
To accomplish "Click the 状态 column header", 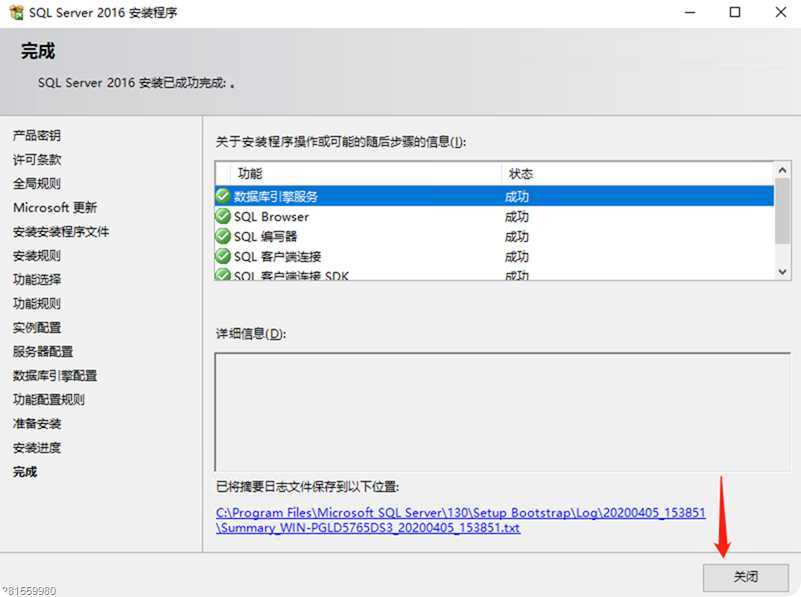I will click(638, 174).
